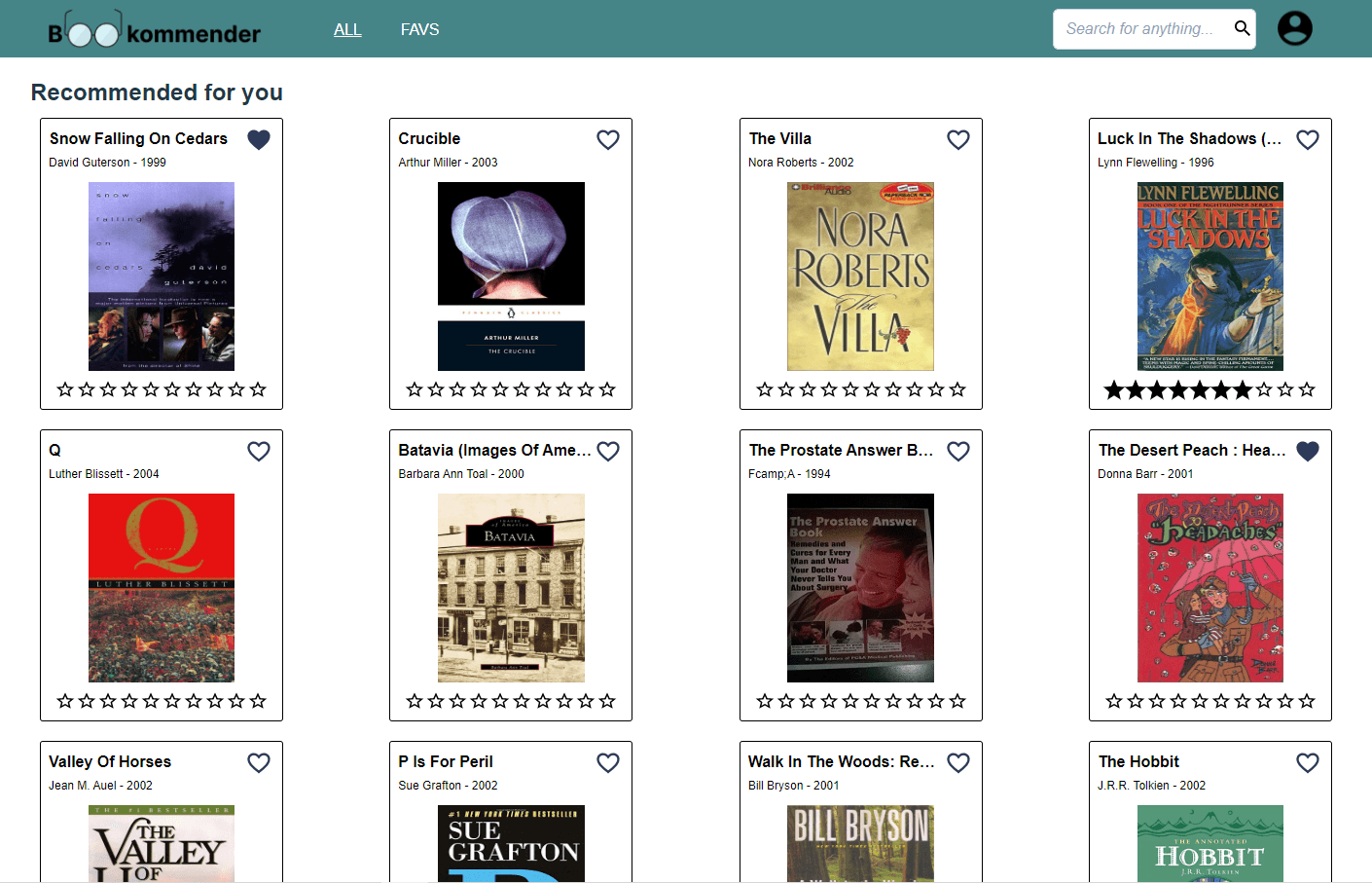The height and width of the screenshot is (883, 1372).
Task: Rate Crucible ten stars
Action: click(x=607, y=389)
